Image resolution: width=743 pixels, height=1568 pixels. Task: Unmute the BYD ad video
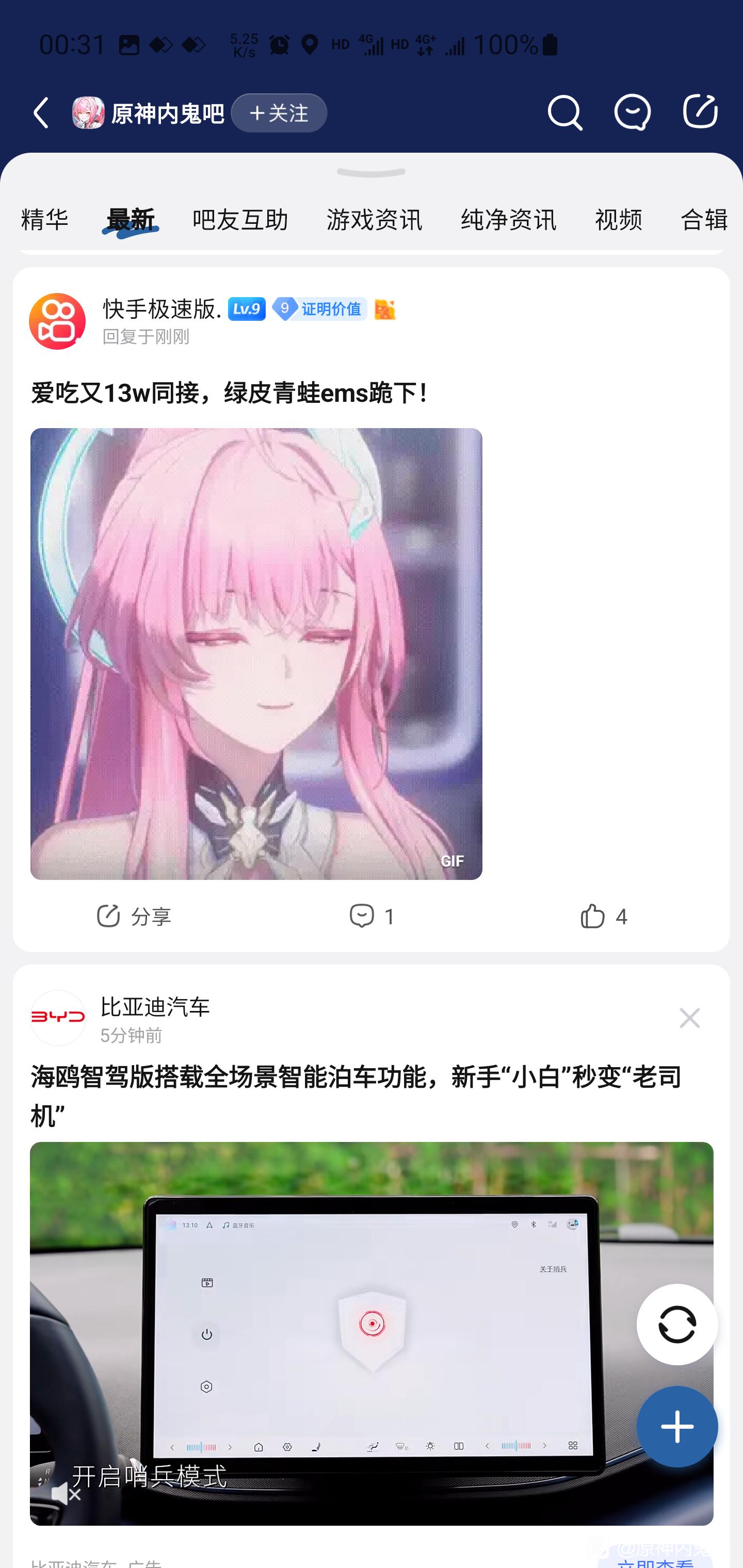coord(67,1494)
